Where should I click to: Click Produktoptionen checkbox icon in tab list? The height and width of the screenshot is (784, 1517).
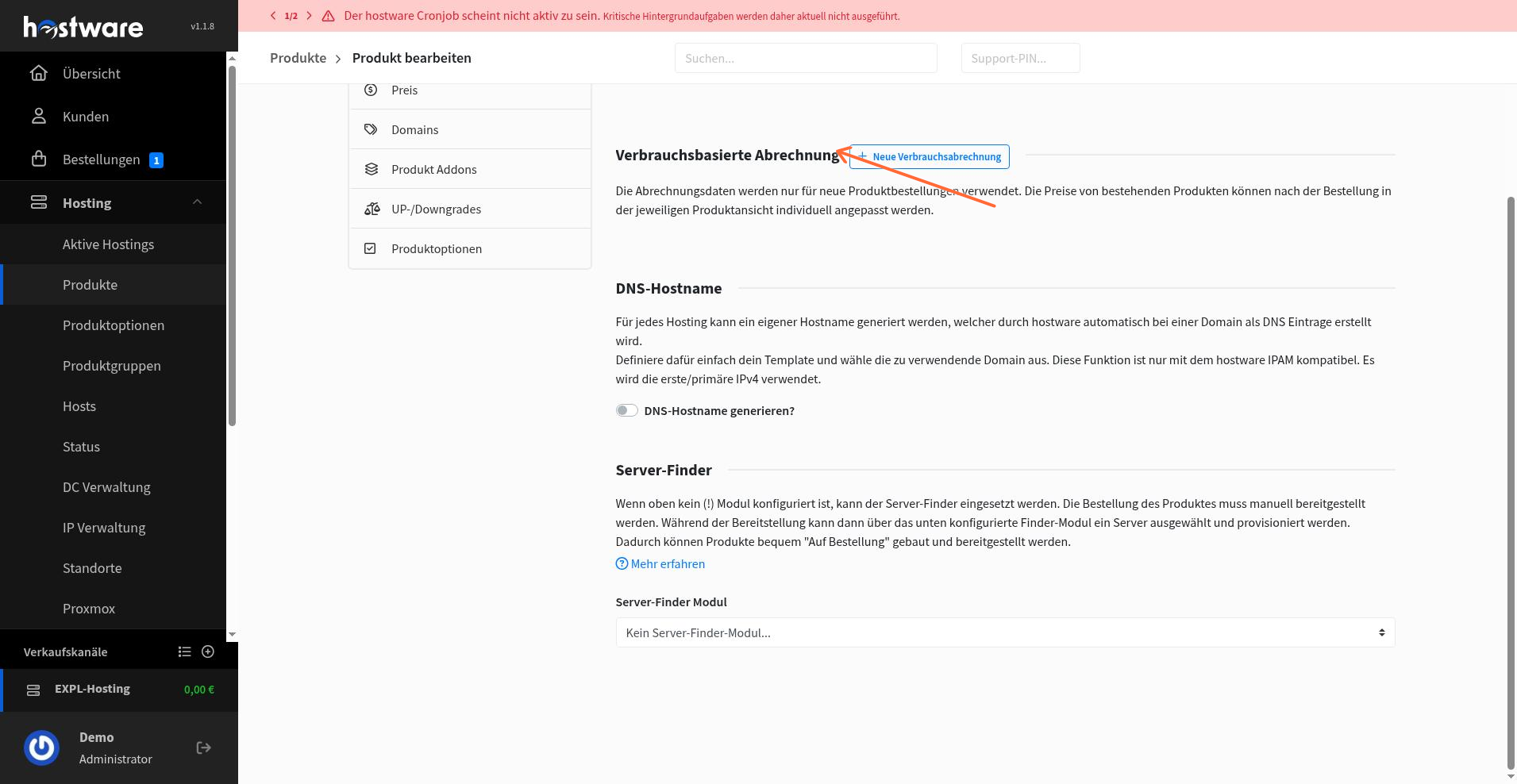click(370, 248)
